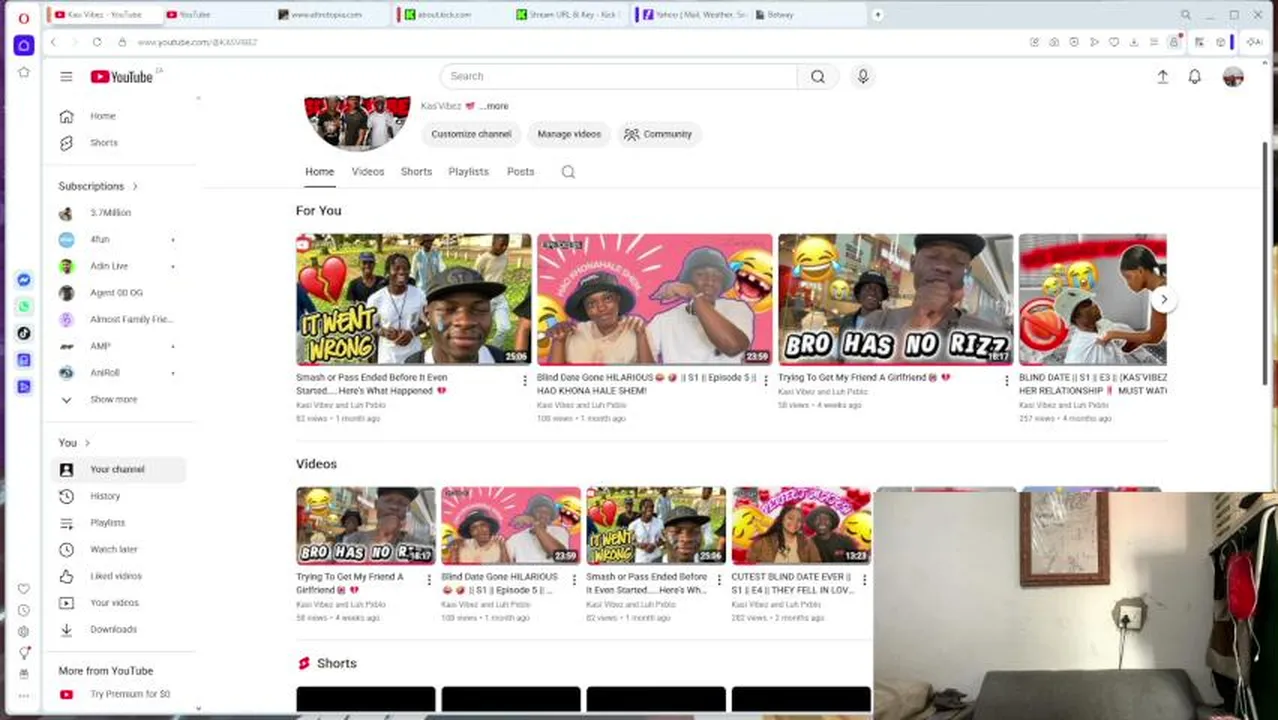Click the search magnifier button

pyautogui.click(x=818, y=76)
